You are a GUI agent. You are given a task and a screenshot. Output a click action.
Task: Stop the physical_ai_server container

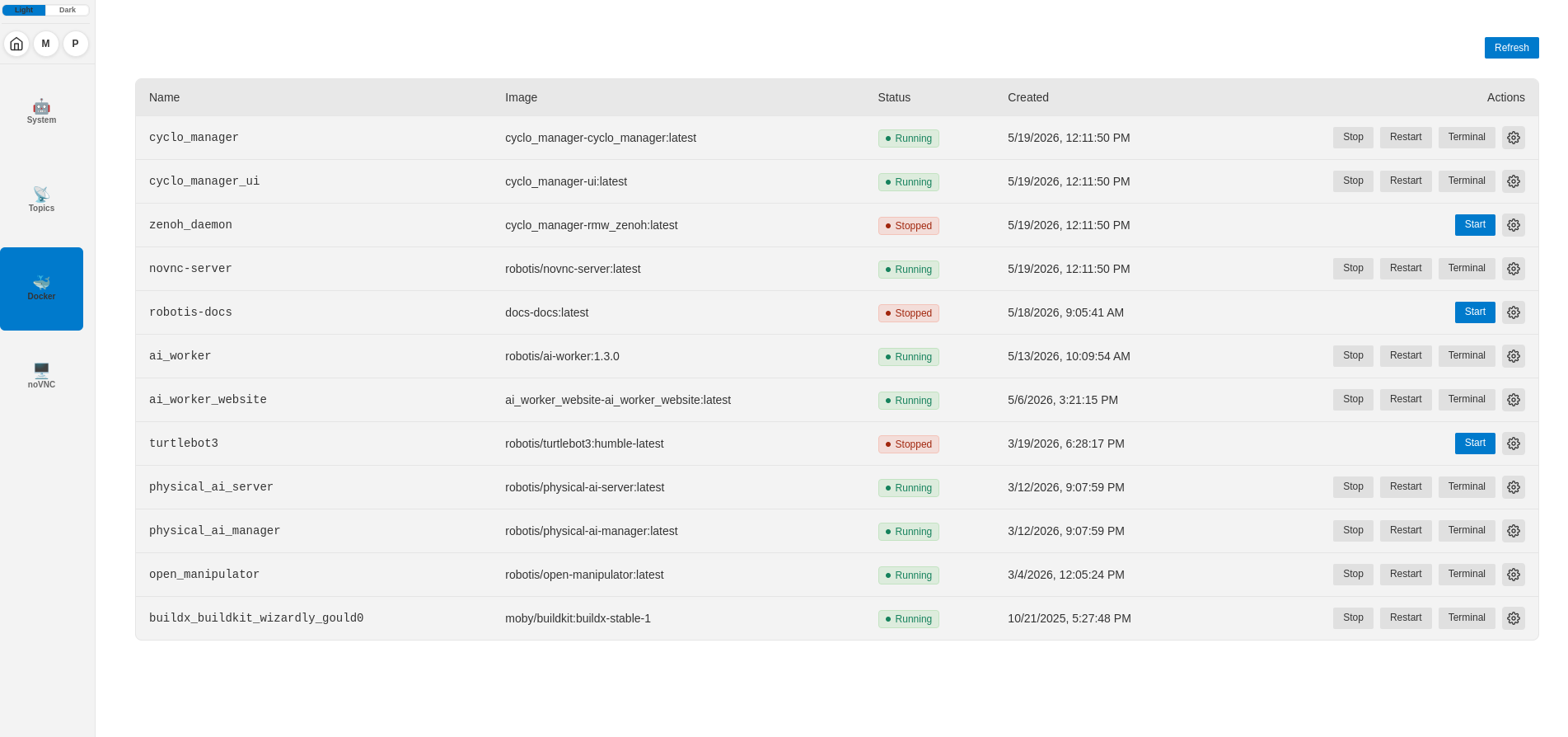(1353, 487)
